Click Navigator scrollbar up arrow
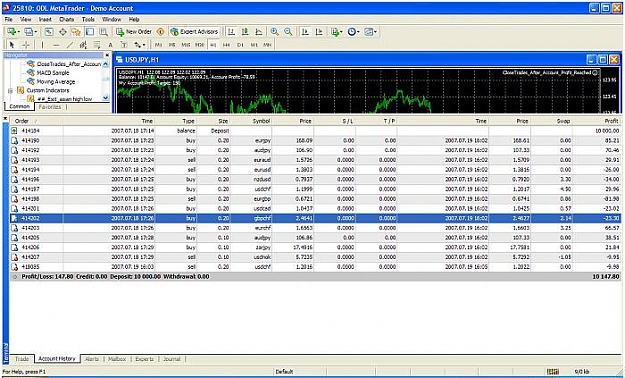 pyautogui.click(x=106, y=64)
